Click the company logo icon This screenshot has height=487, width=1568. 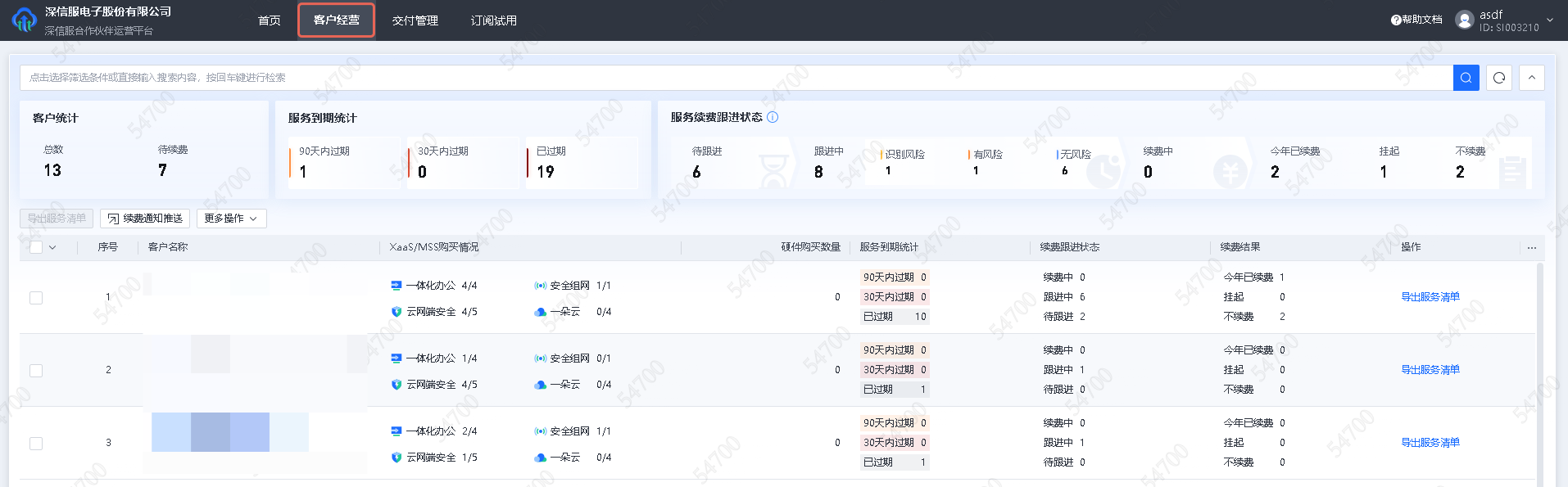pyautogui.click(x=24, y=20)
